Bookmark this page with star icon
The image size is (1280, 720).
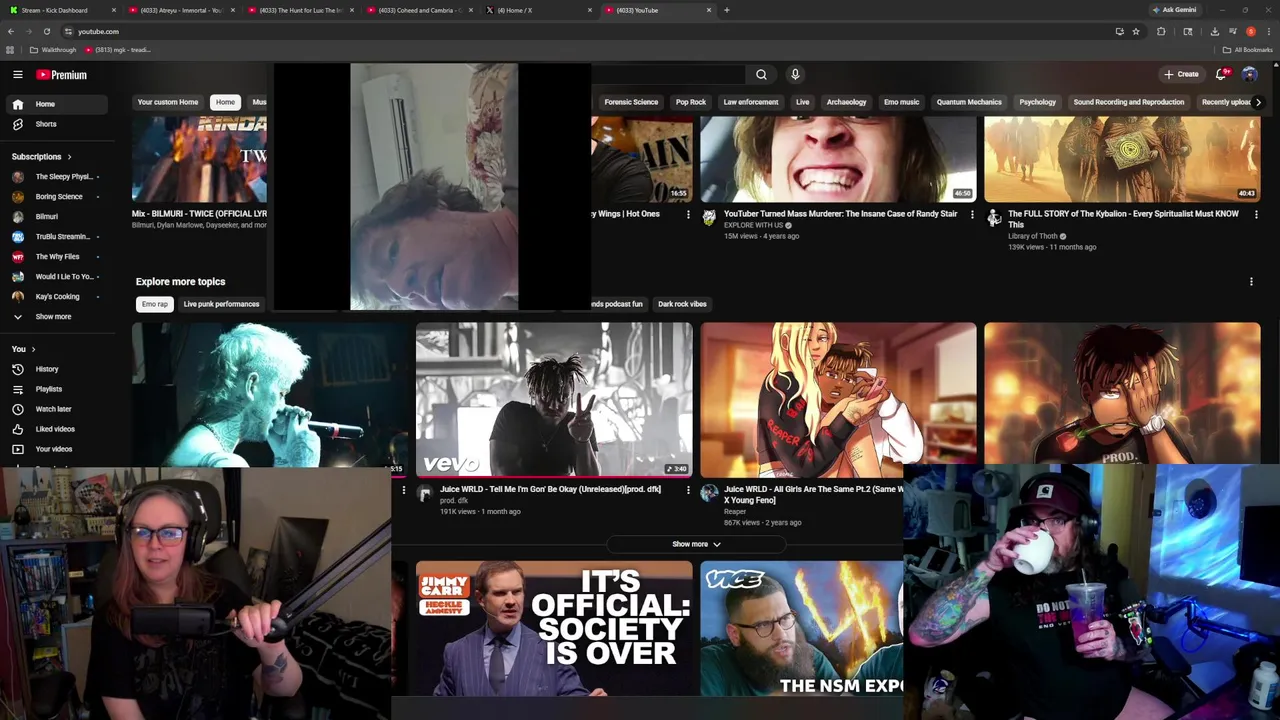coord(1136,31)
